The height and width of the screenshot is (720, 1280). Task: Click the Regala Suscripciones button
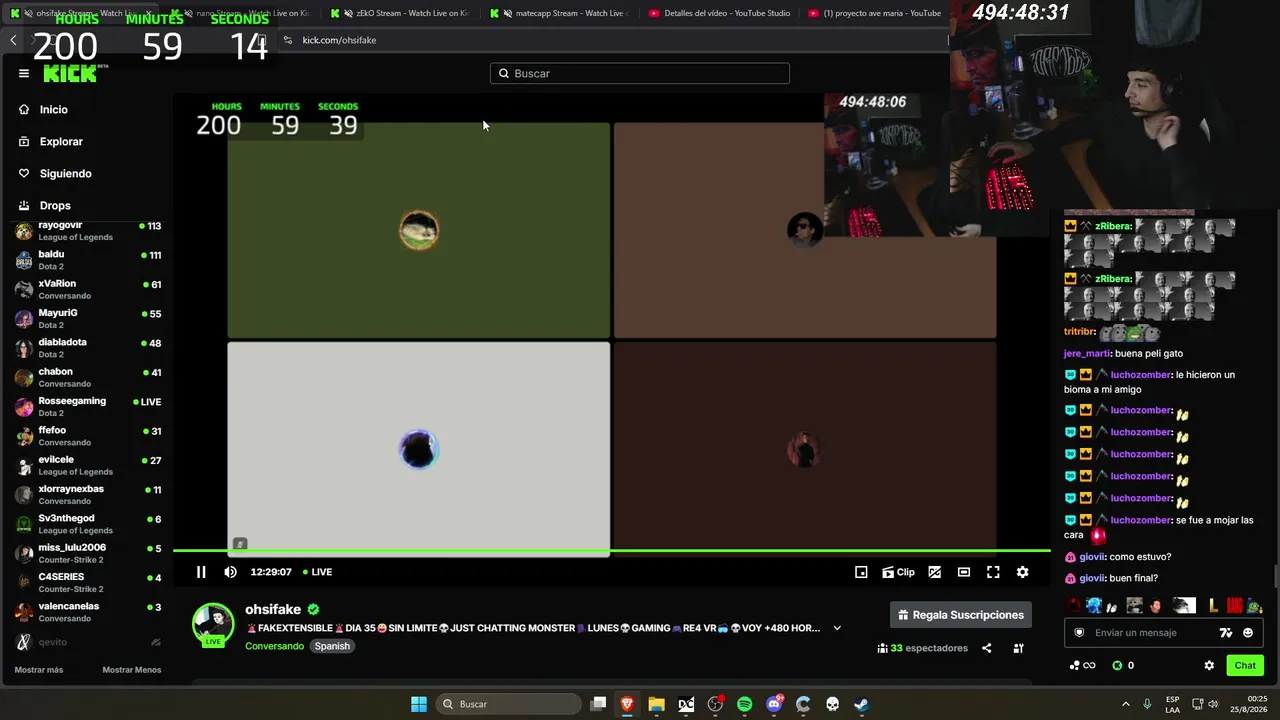[961, 615]
